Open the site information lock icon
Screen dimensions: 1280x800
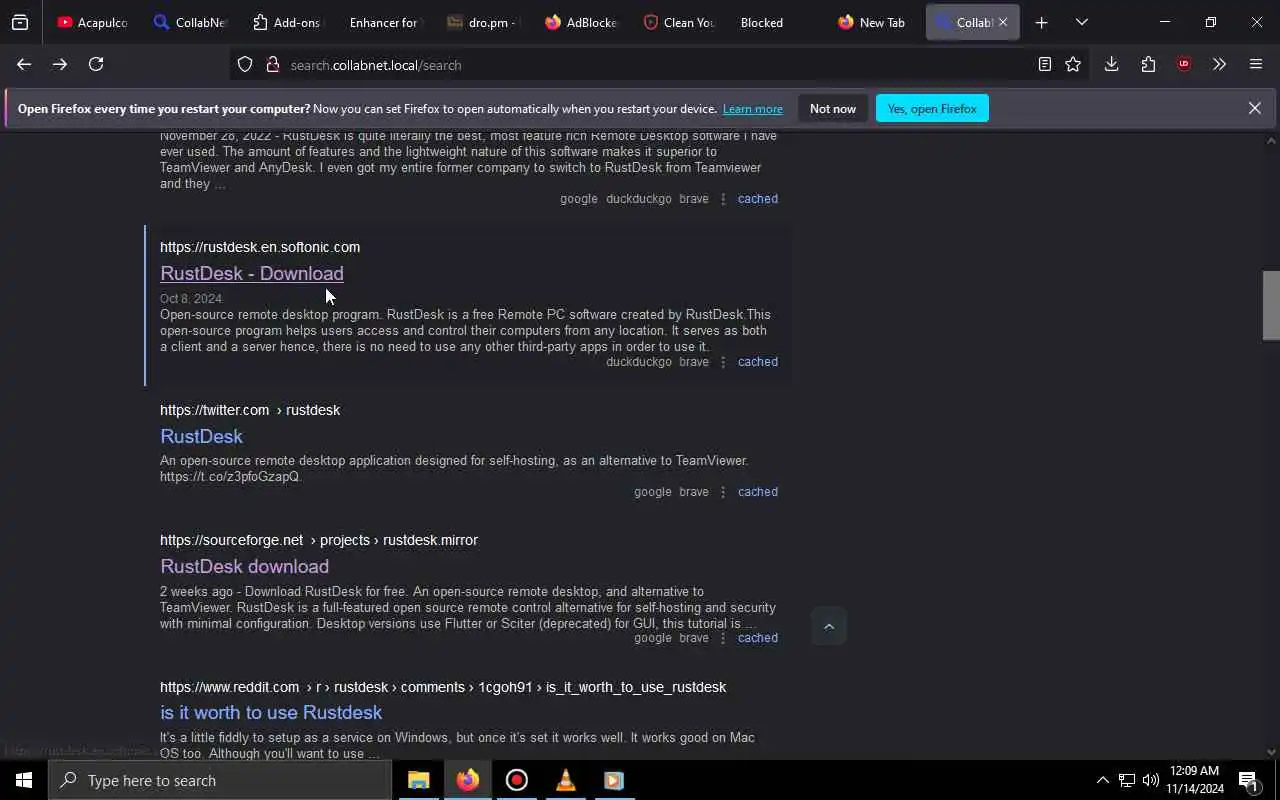(x=272, y=65)
